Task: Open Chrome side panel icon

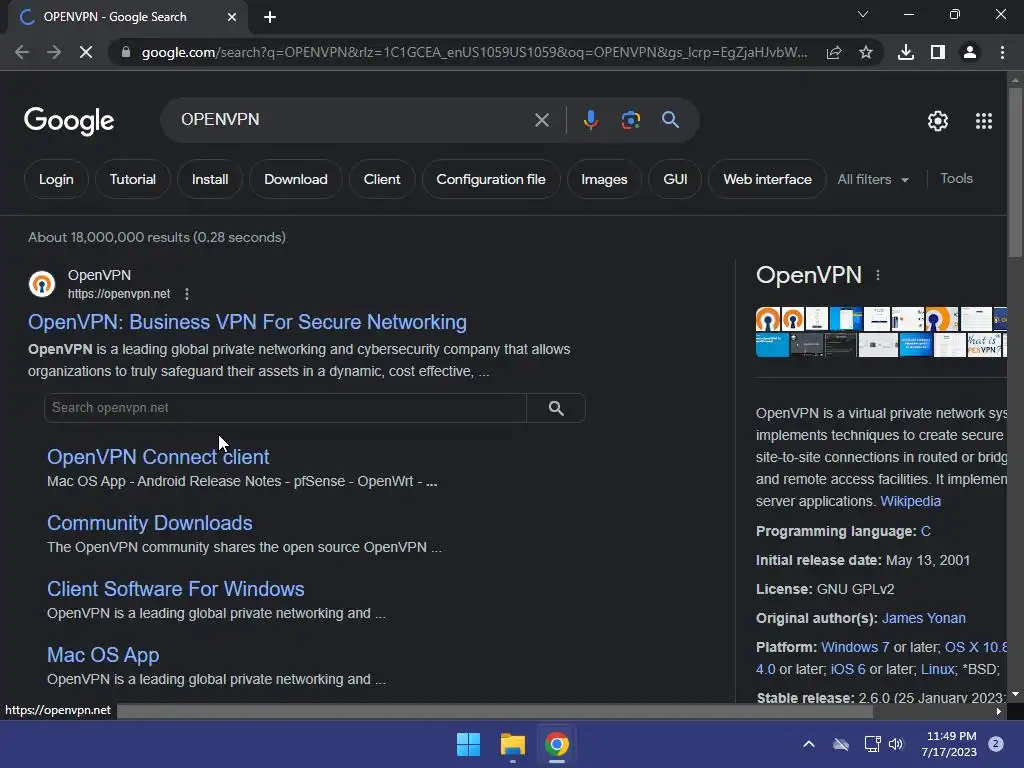Action: click(938, 52)
